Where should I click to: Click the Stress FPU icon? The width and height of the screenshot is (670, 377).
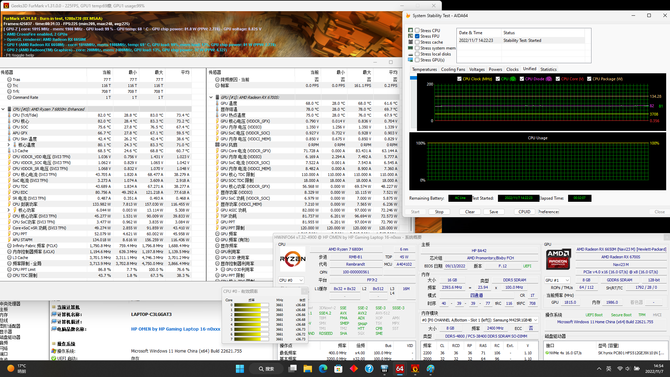411,36
